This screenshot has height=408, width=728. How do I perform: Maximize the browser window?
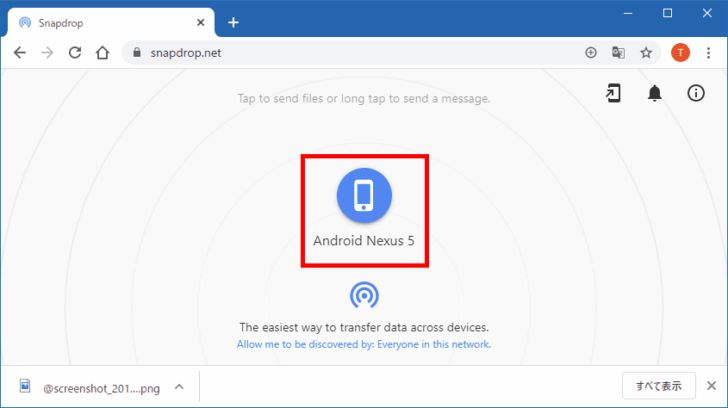667,13
